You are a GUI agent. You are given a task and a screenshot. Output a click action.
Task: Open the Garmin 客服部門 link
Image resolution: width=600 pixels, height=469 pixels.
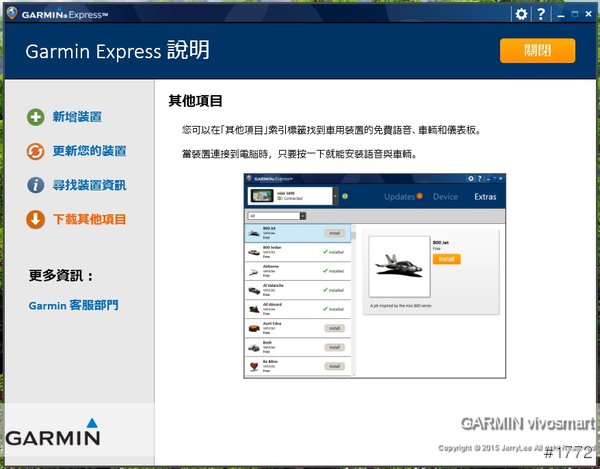(x=73, y=305)
